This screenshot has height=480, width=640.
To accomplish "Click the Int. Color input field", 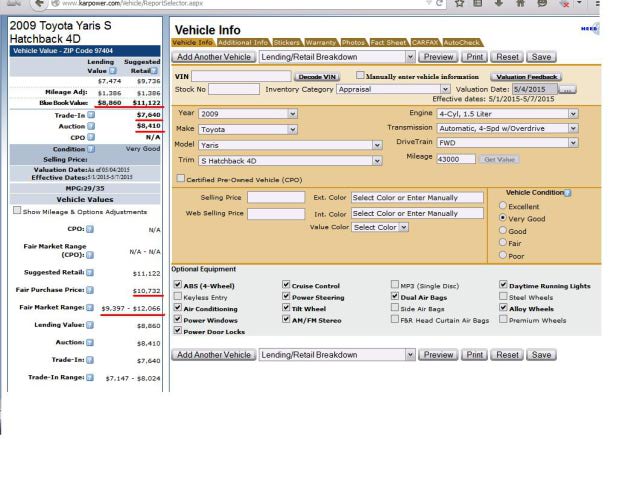I will [417, 213].
